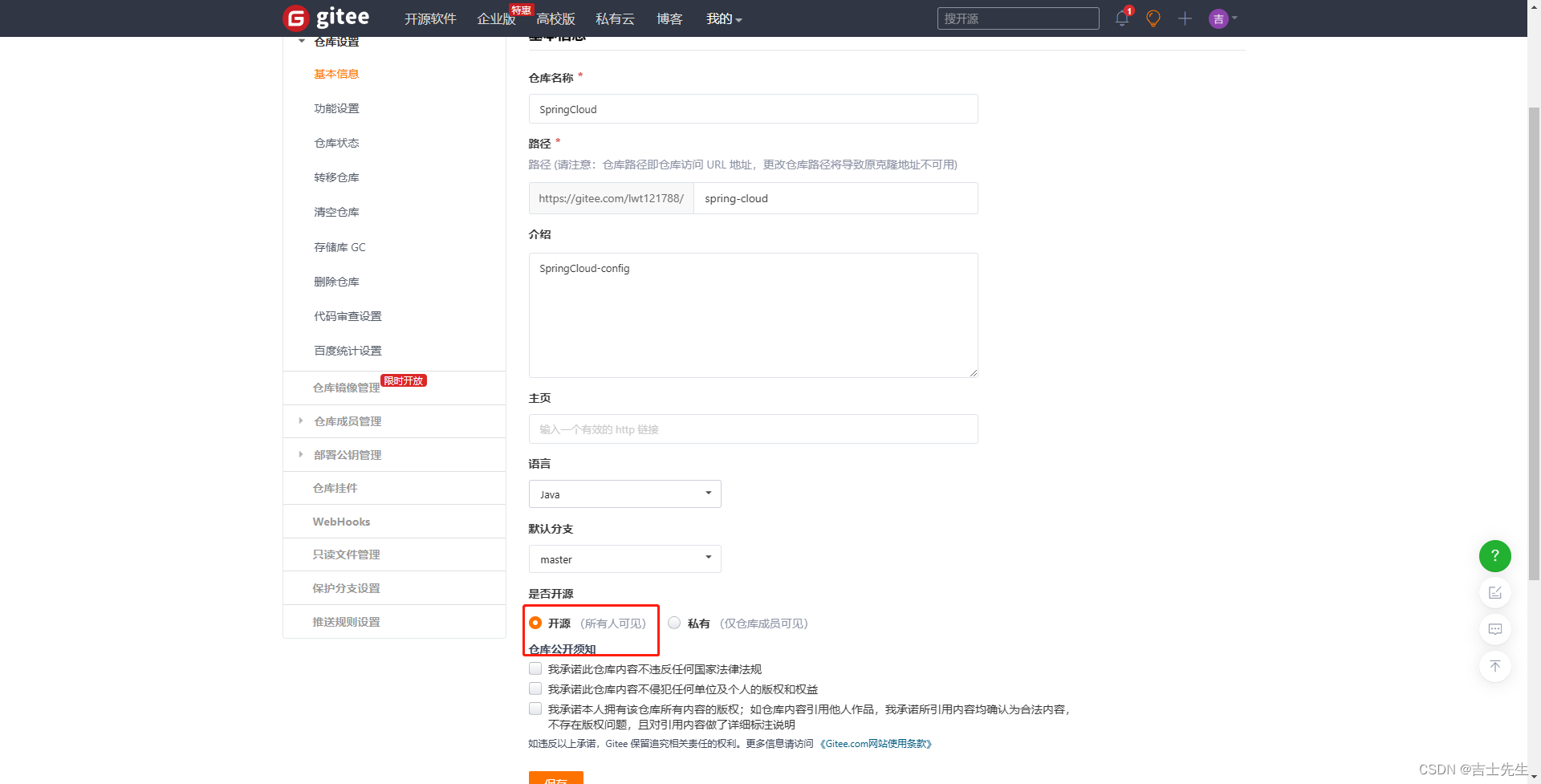This screenshot has height=784, width=1541.
Task: Click the orange 保存 button
Action: click(555, 778)
